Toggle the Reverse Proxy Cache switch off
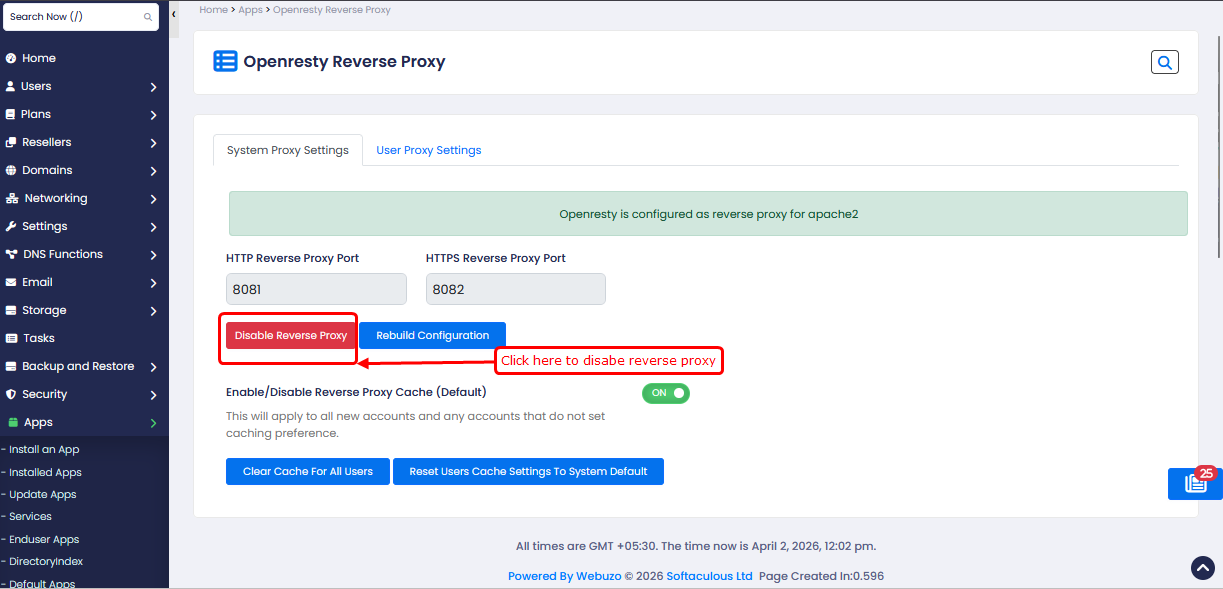 tap(665, 393)
